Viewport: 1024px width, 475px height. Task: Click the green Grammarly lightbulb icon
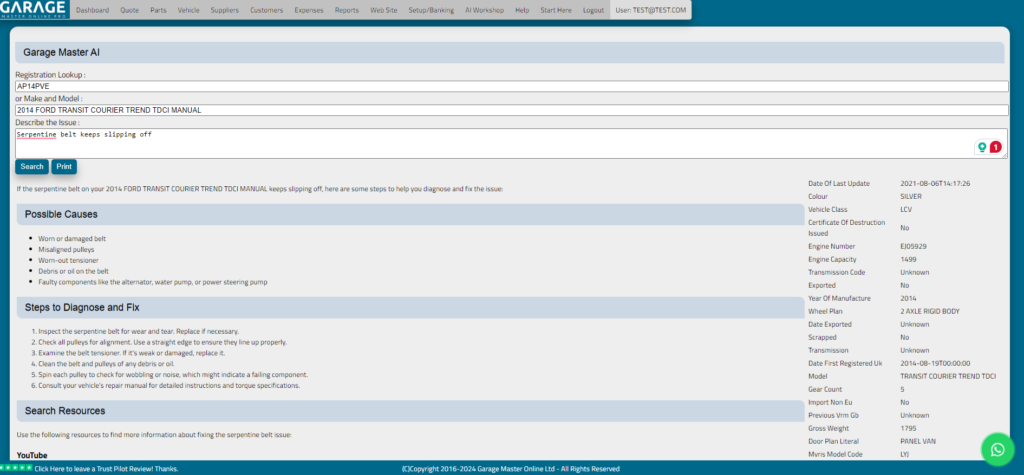click(x=982, y=147)
